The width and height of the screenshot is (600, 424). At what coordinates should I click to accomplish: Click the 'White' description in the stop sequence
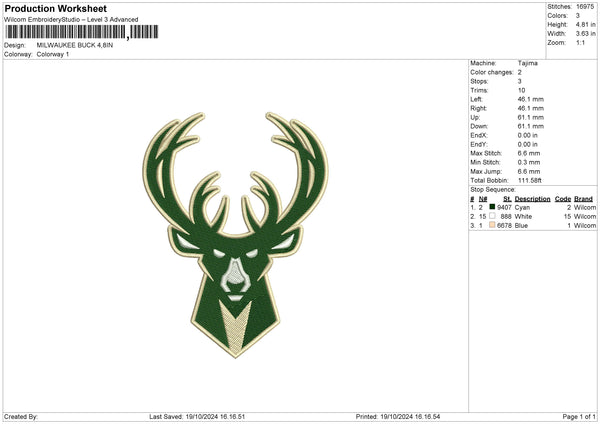coord(523,217)
